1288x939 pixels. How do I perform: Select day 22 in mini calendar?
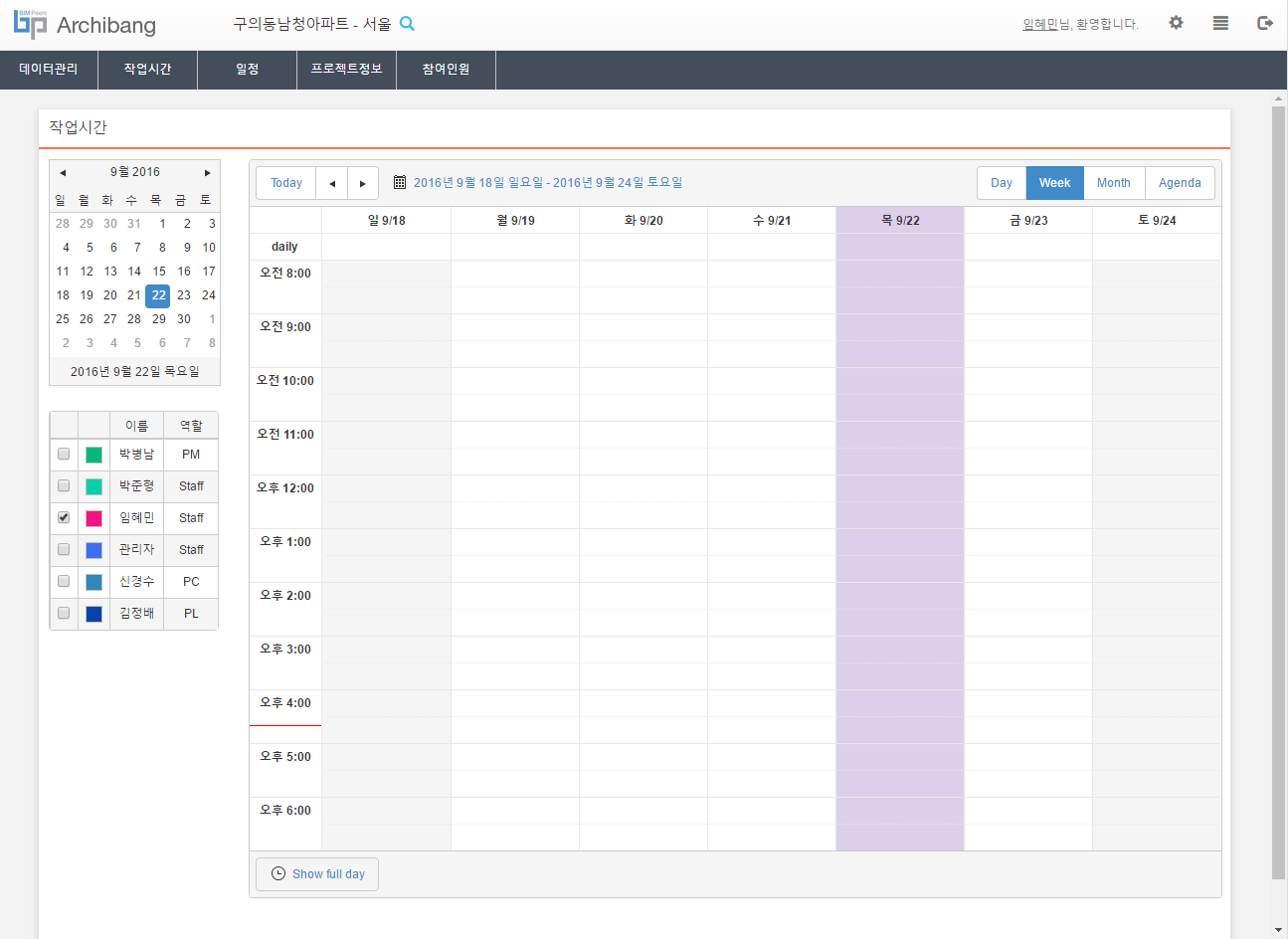(158, 295)
